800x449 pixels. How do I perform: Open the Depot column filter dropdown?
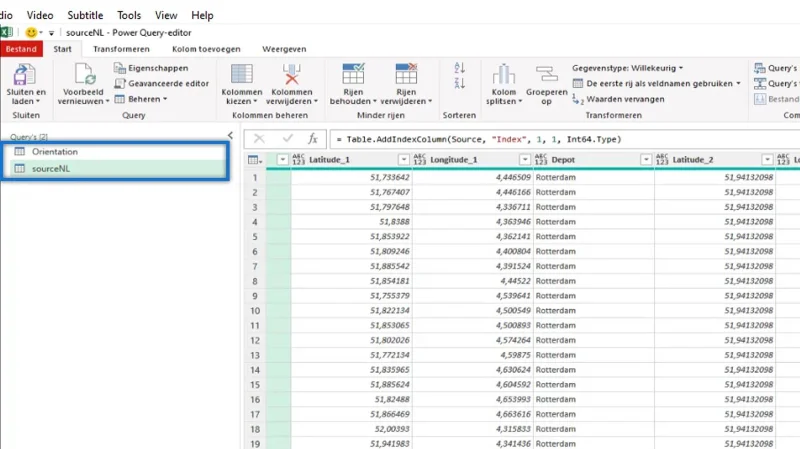646,160
